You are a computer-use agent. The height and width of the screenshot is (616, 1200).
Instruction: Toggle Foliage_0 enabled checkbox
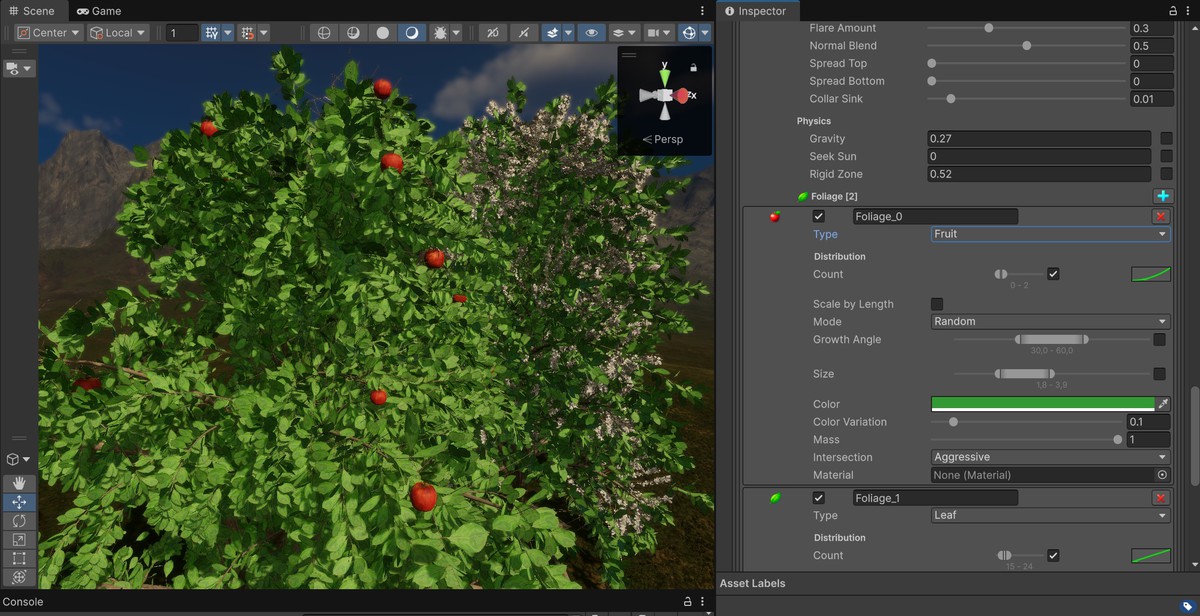click(x=819, y=216)
